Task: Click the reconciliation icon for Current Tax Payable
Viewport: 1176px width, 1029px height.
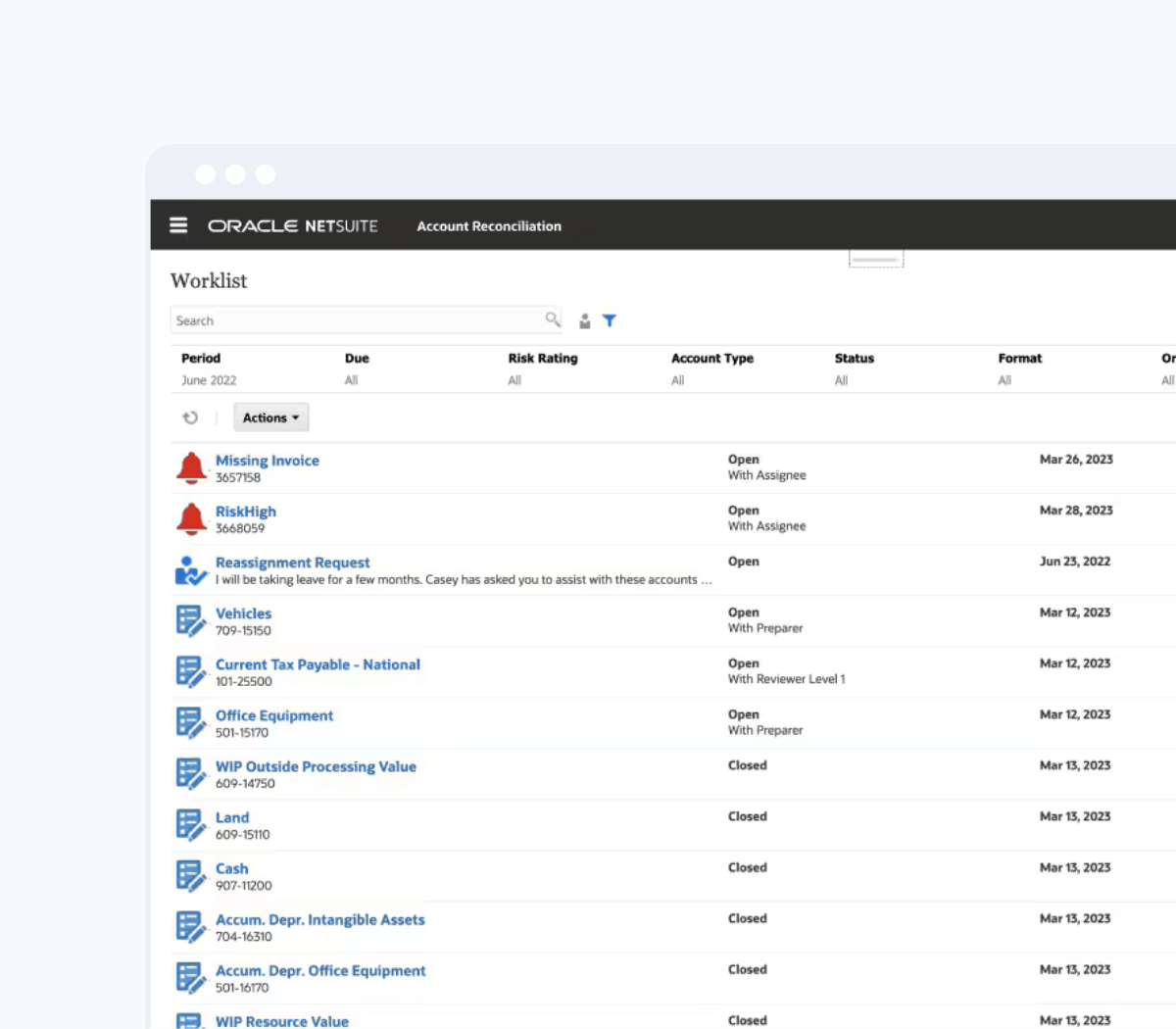Action: 191,672
